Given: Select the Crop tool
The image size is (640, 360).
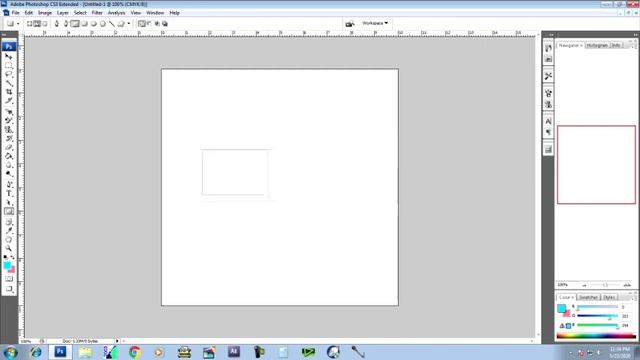Looking at the screenshot, I should 9,92.
